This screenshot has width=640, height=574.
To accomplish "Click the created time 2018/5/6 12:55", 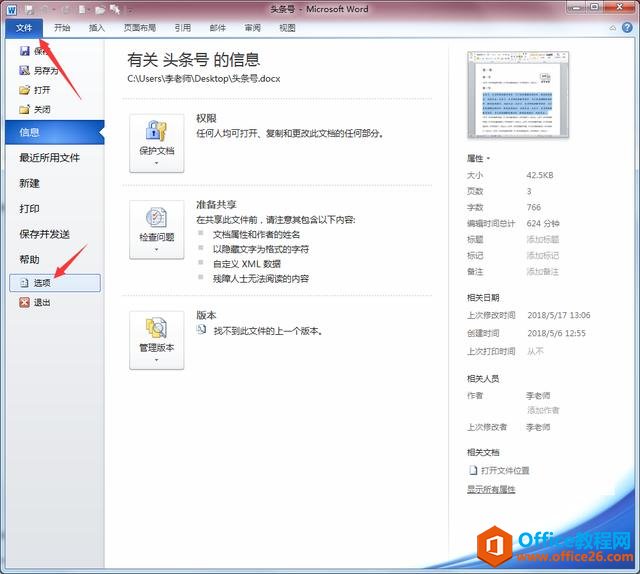I will pos(556,333).
